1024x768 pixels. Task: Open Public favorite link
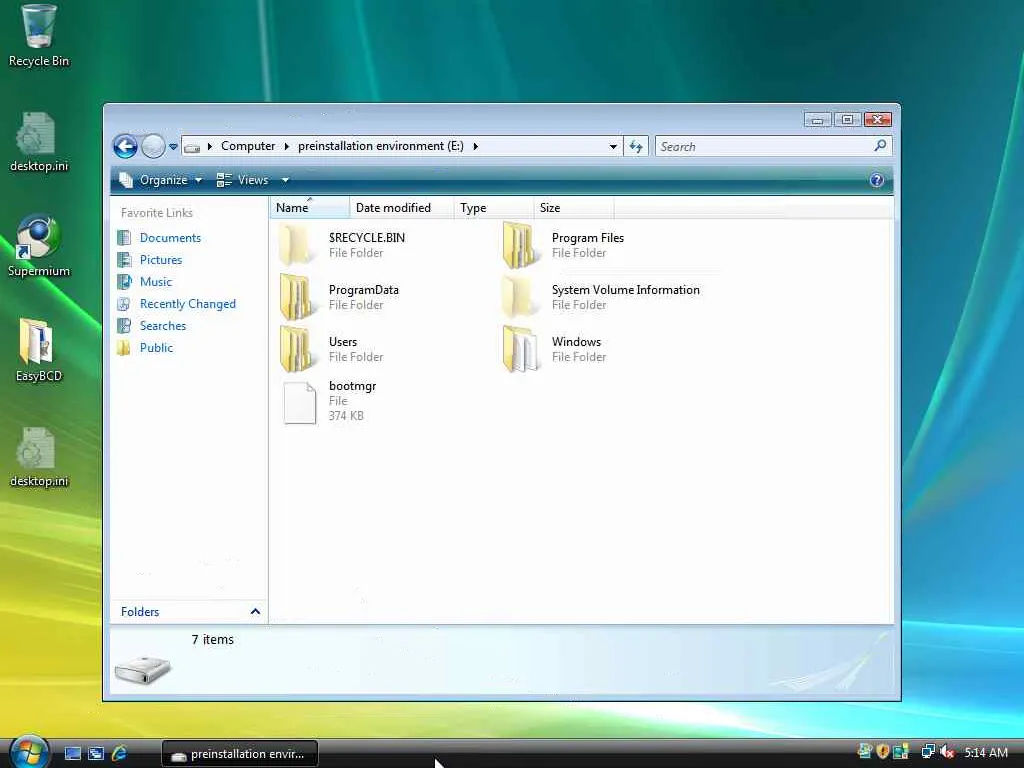pos(156,348)
